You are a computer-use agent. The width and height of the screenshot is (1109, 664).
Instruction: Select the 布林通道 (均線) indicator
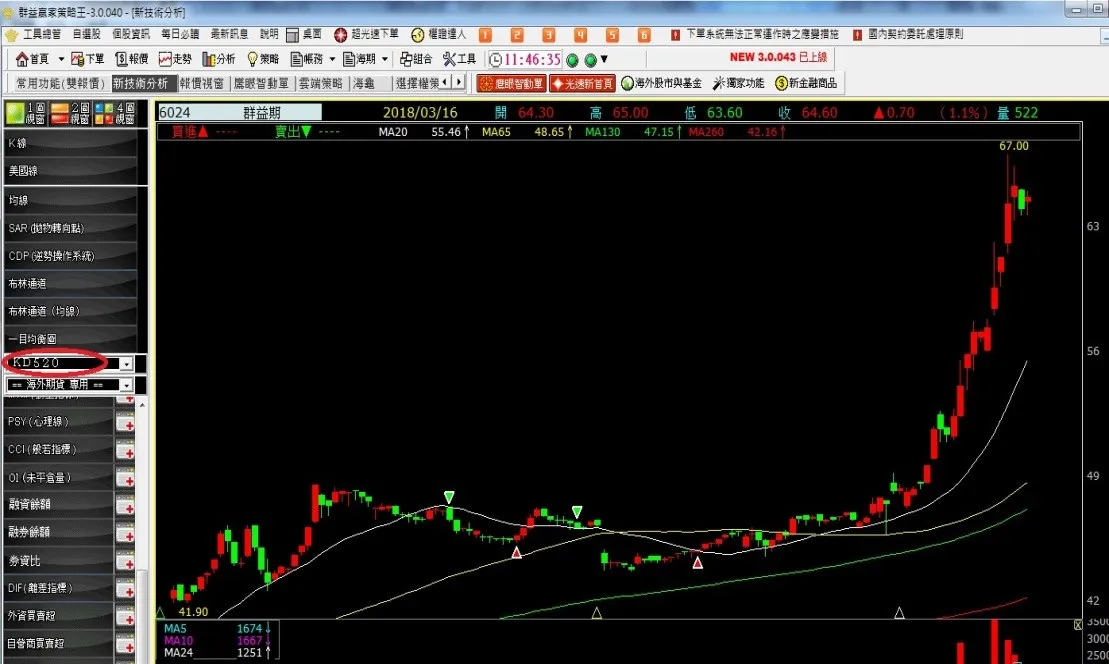(71, 311)
